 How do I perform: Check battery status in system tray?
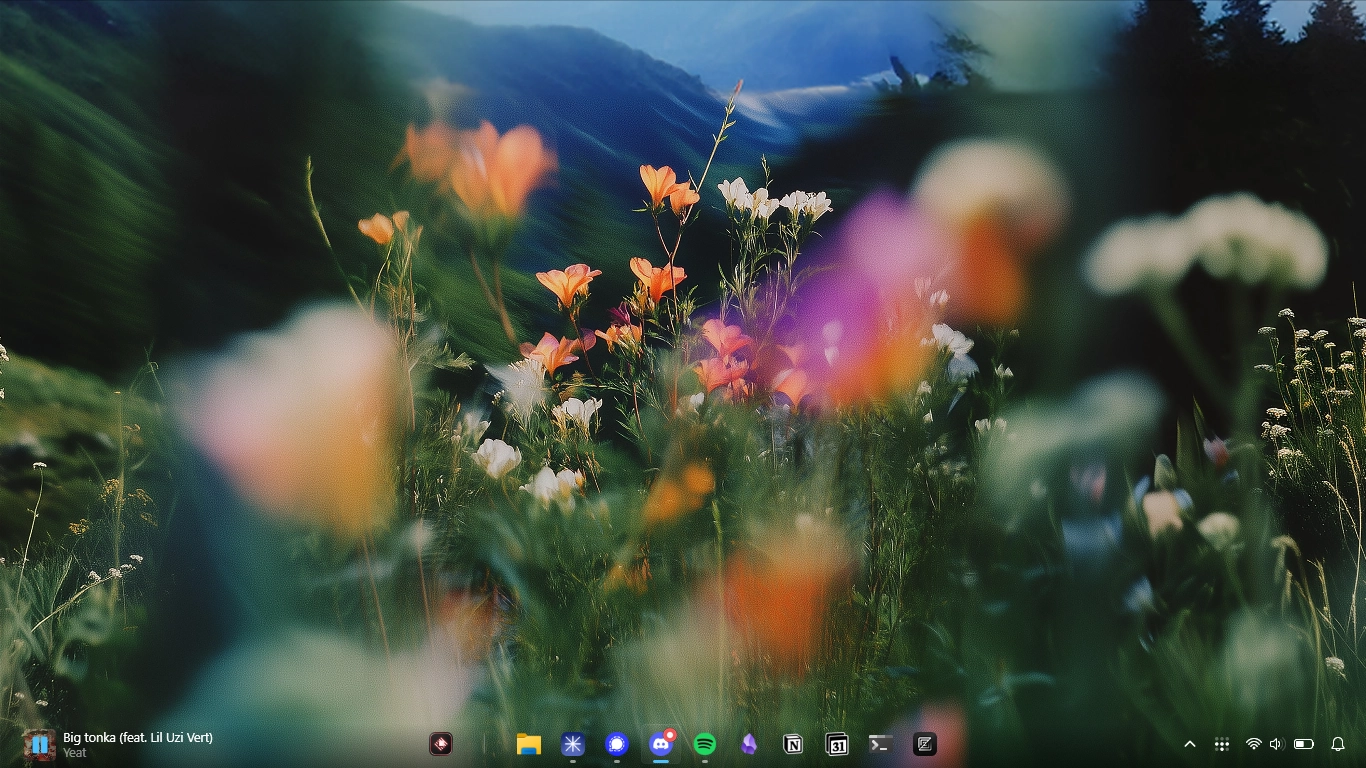click(x=1304, y=744)
